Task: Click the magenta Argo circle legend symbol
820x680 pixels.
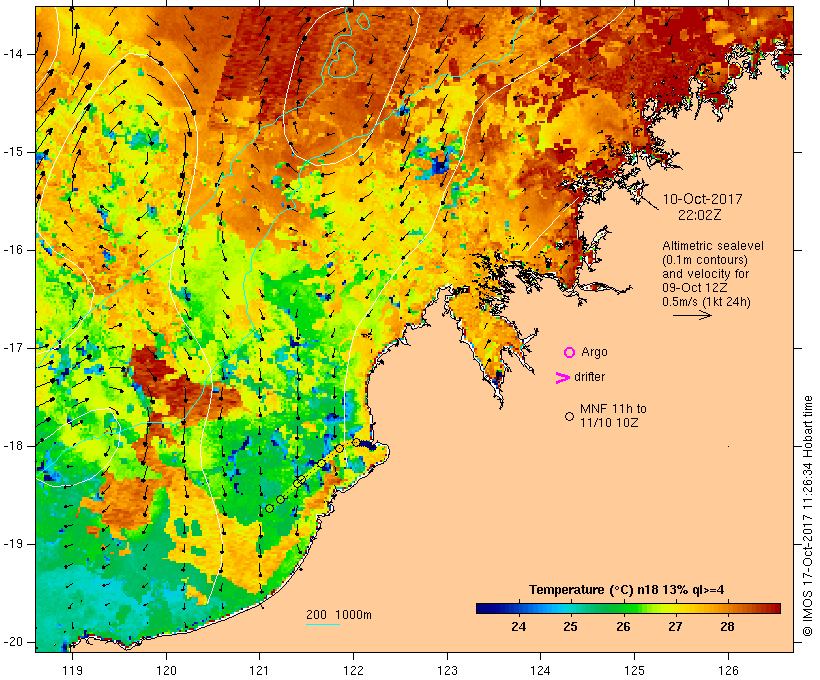Action: [x=570, y=353]
